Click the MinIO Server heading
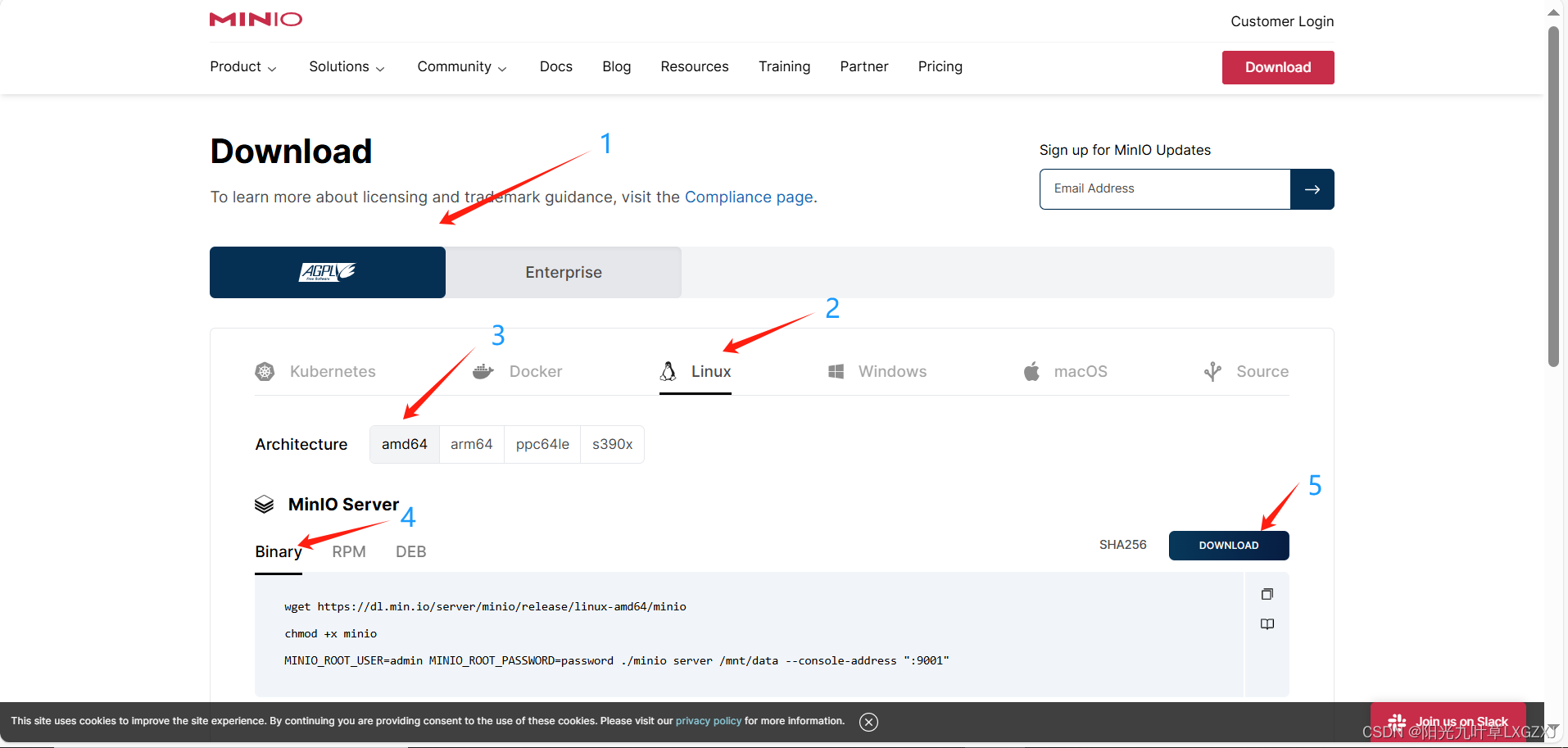Viewport: 1568px width, 748px height. [x=343, y=505]
